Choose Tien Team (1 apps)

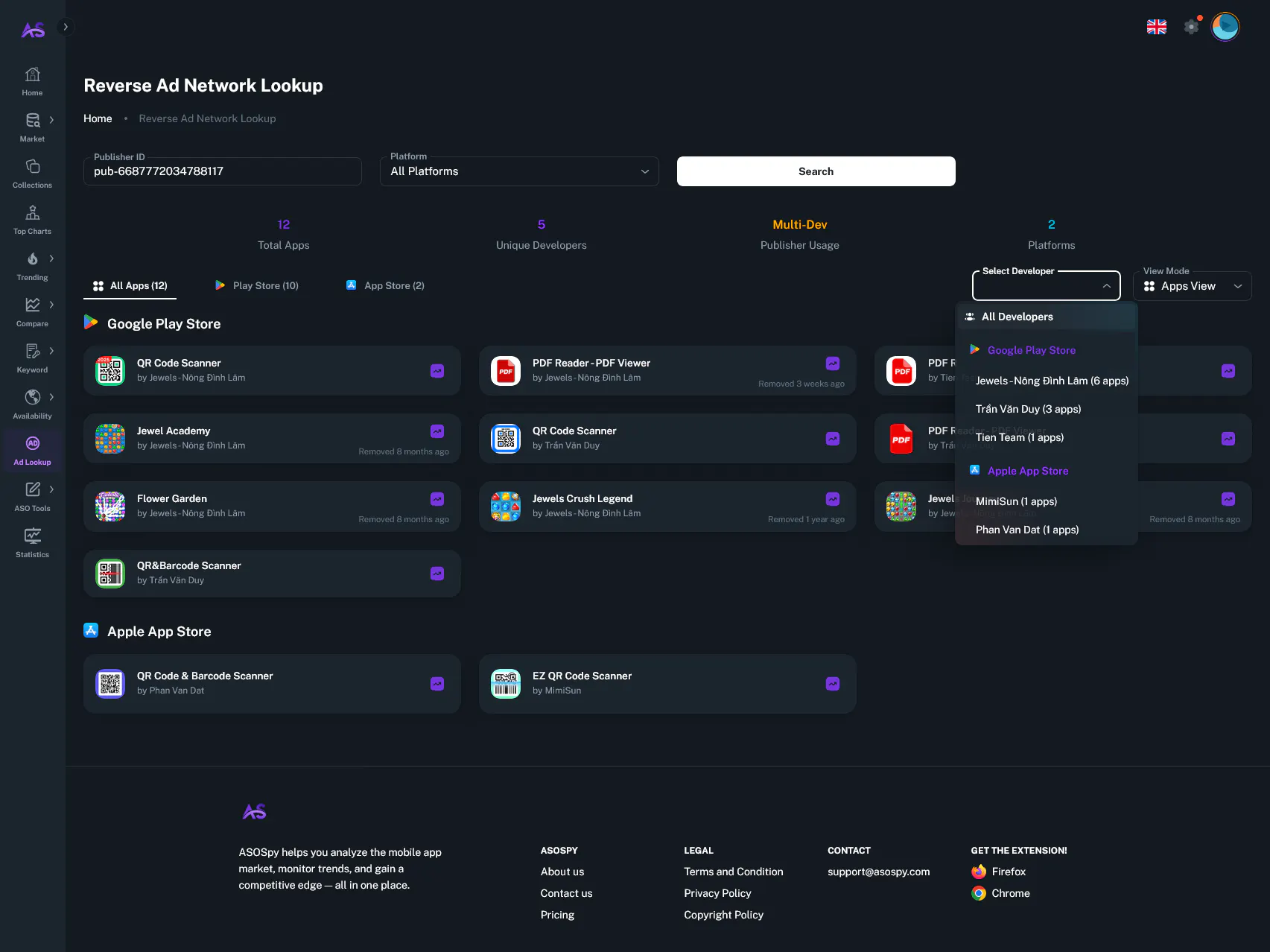point(1046,437)
